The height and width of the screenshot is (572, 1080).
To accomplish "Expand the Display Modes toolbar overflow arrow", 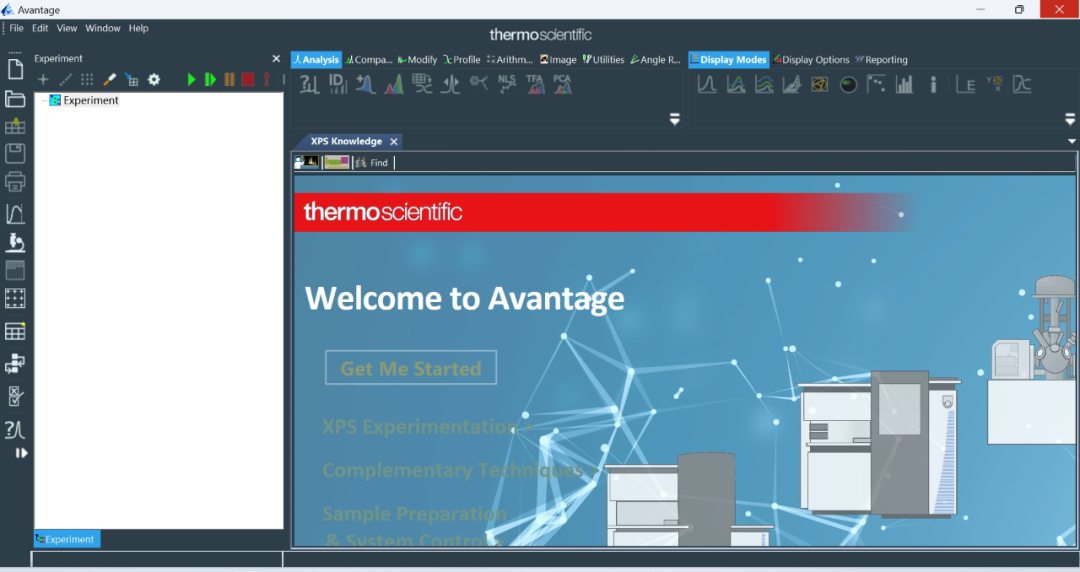I will [1070, 119].
